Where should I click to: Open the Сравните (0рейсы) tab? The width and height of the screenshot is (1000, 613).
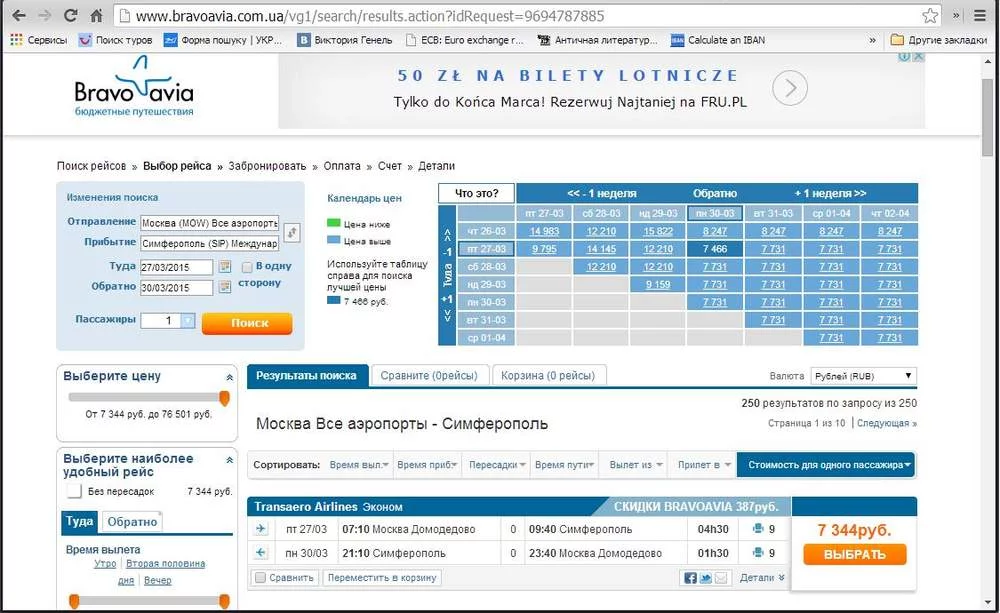pos(429,376)
